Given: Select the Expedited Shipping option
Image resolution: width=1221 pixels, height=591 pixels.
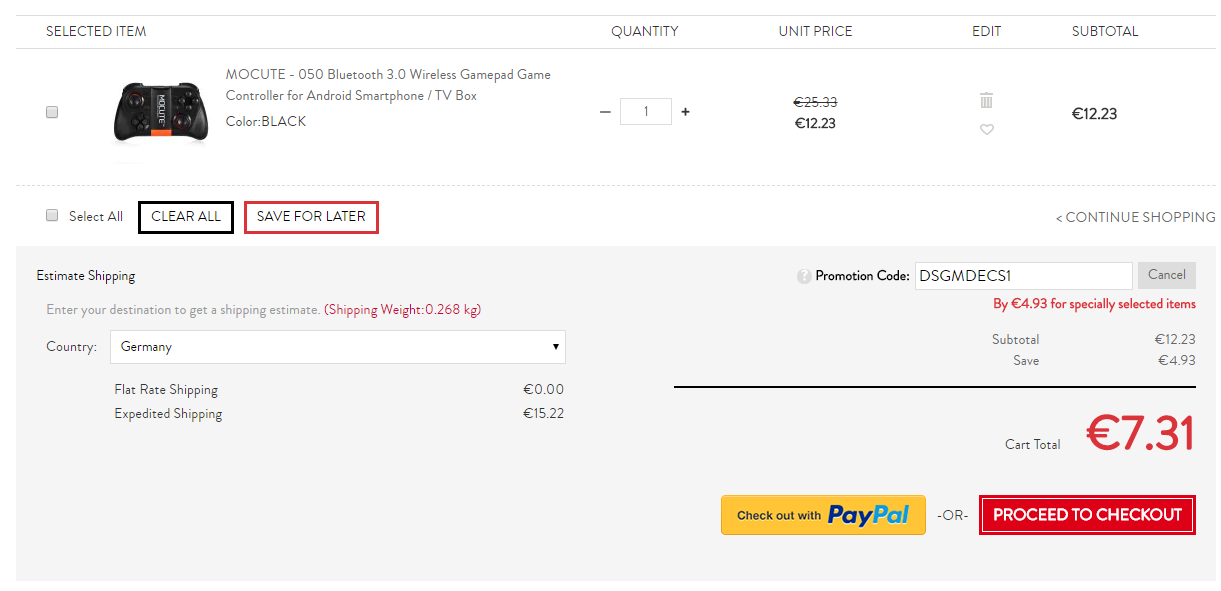Looking at the screenshot, I should tap(168, 414).
